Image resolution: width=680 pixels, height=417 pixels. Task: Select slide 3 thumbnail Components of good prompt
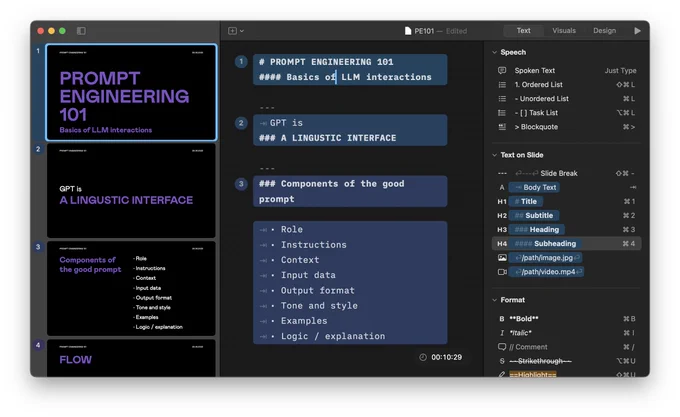131,289
